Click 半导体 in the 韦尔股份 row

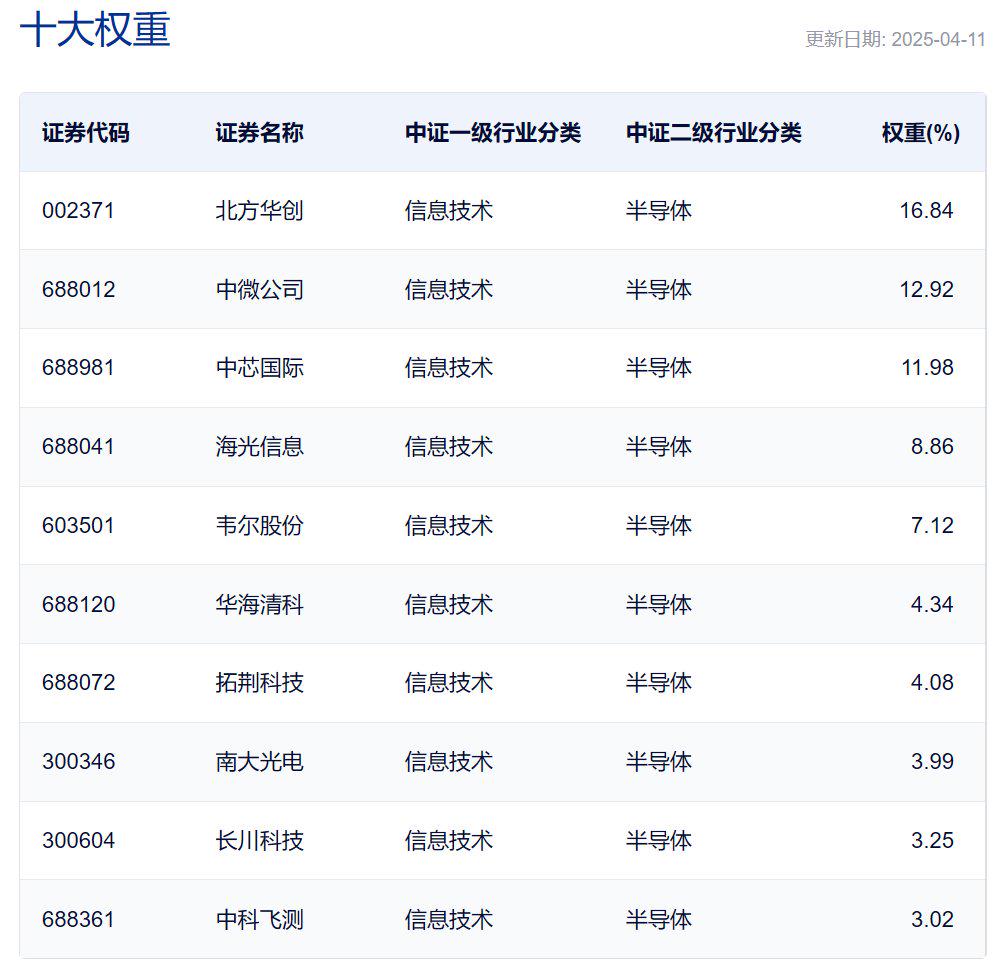tap(659, 526)
